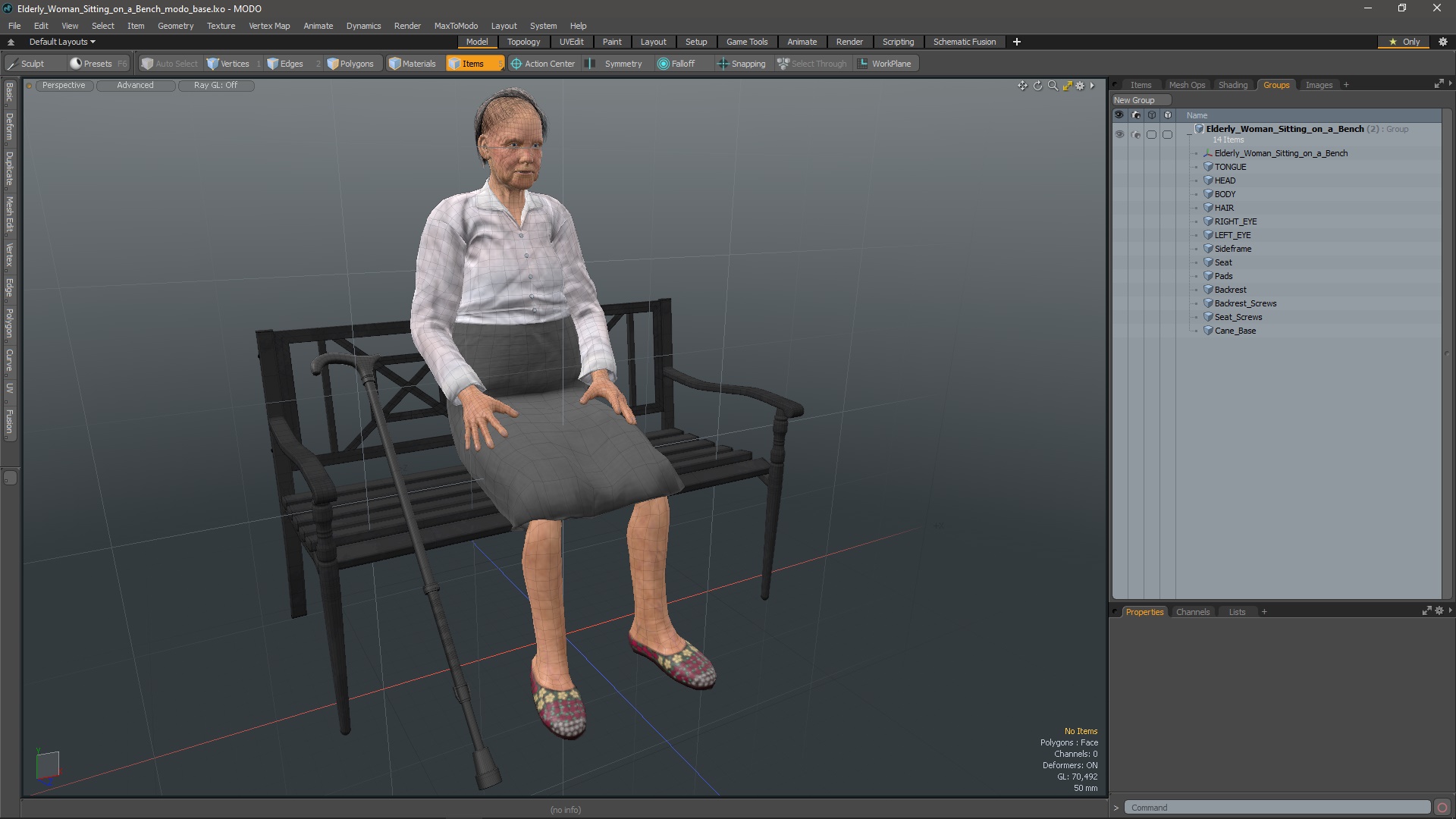The height and width of the screenshot is (819, 1456).
Task: Click the Command input field
Action: pyautogui.click(x=1276, y=808)
